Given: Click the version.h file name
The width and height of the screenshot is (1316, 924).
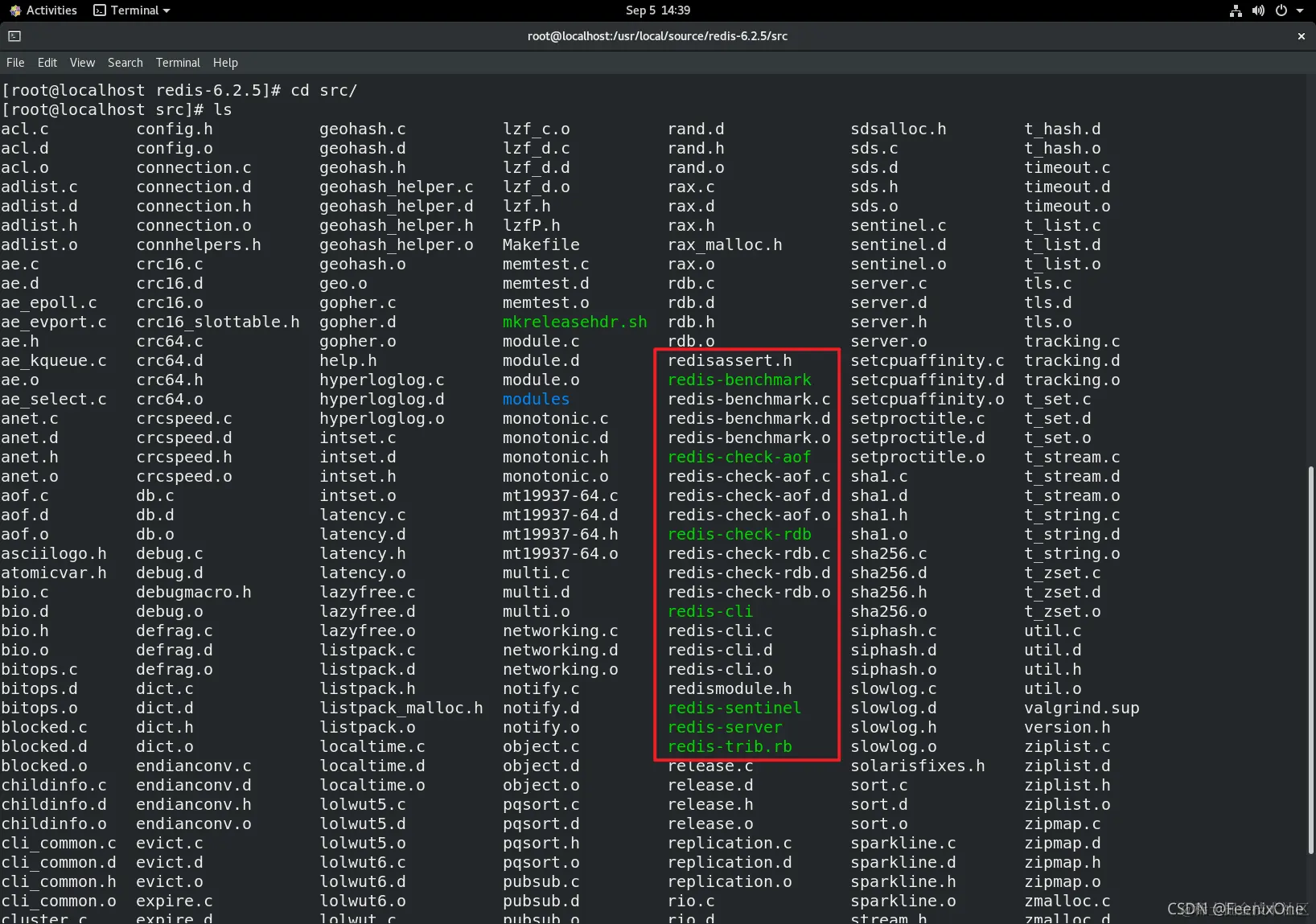Looking at the screenshot, I should tap(1067, 727).
